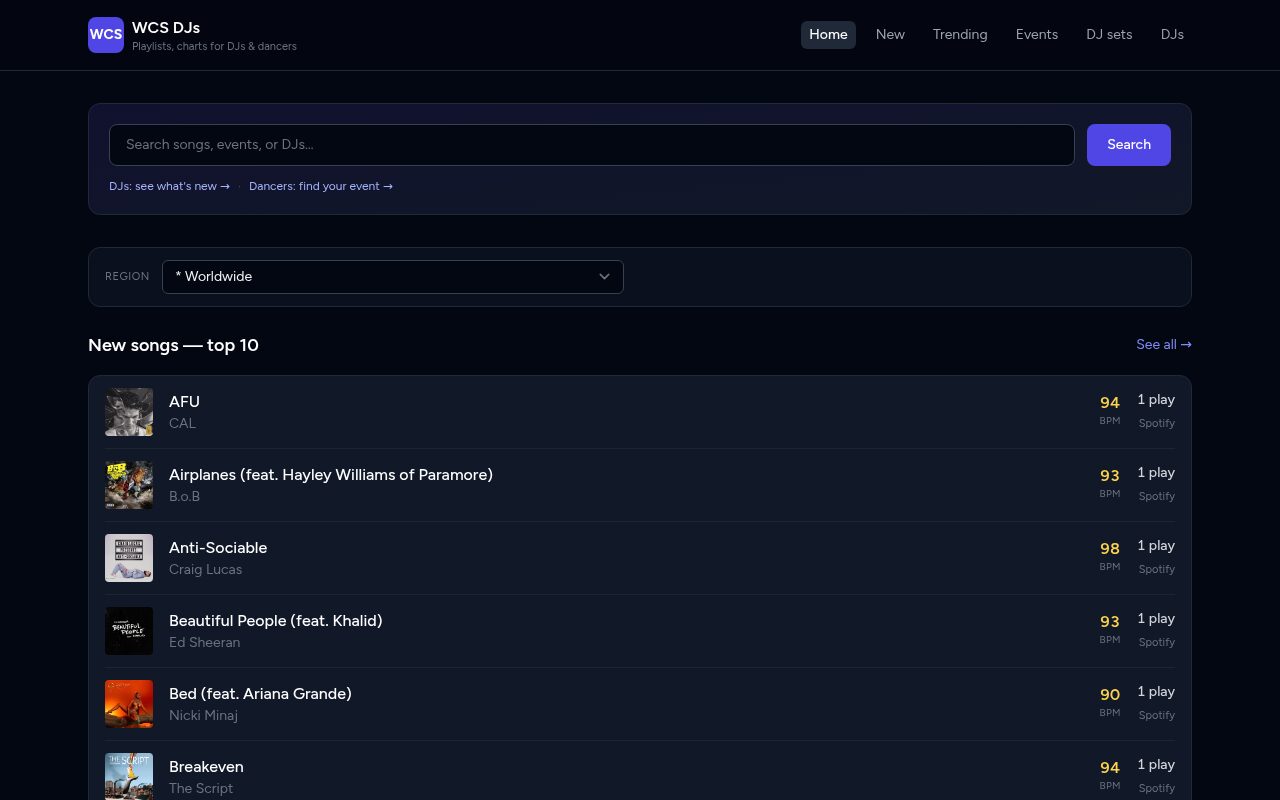Screen dimensions: 1280x800
Task: Click '1 play' count on the Anti-Sociable row
Action: 1156,546
